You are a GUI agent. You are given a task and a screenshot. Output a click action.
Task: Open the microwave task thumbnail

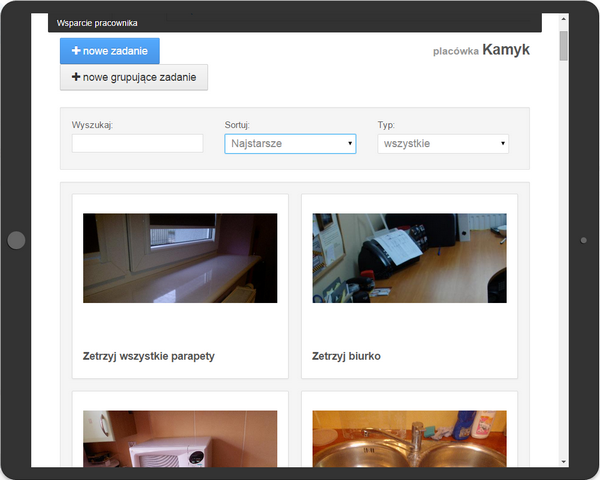point(180,439)
